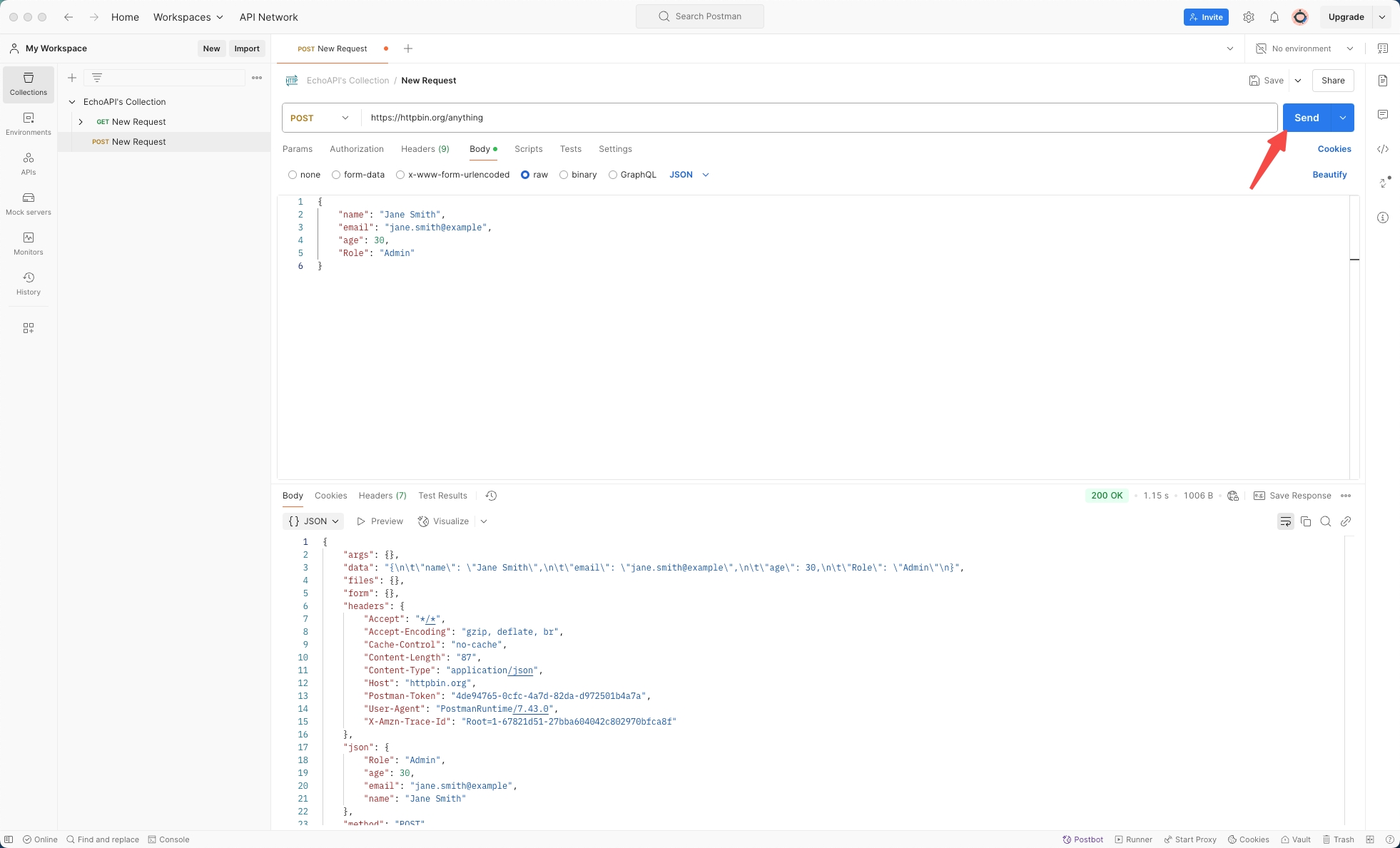1400x848 pixels.
Task: Click the Cookies button
Action: [x=1335, y=149]
